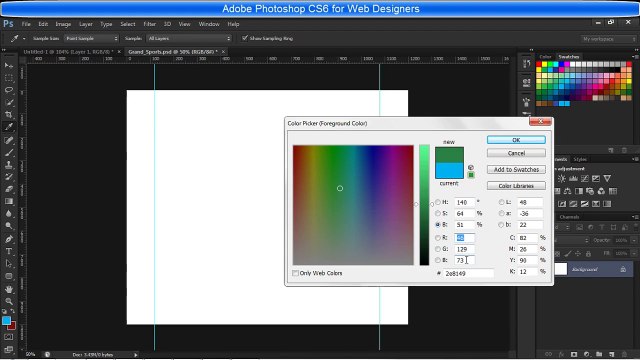Select the Rectangle shape tool

[x=9, y=276]
